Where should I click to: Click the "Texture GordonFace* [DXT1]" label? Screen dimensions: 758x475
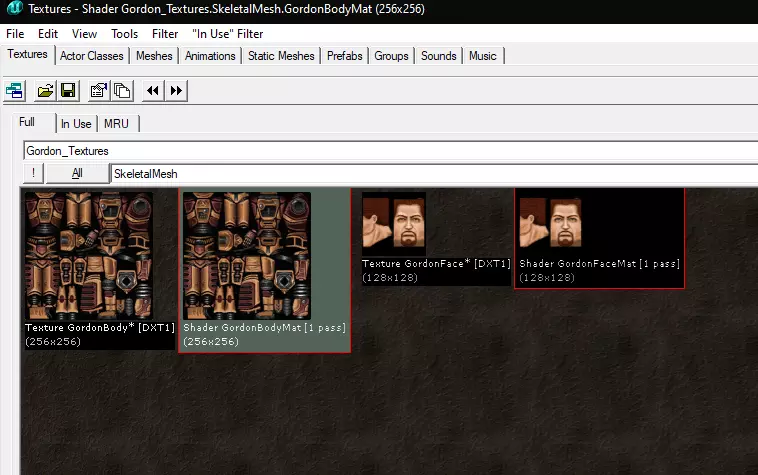tap(437, 264)
